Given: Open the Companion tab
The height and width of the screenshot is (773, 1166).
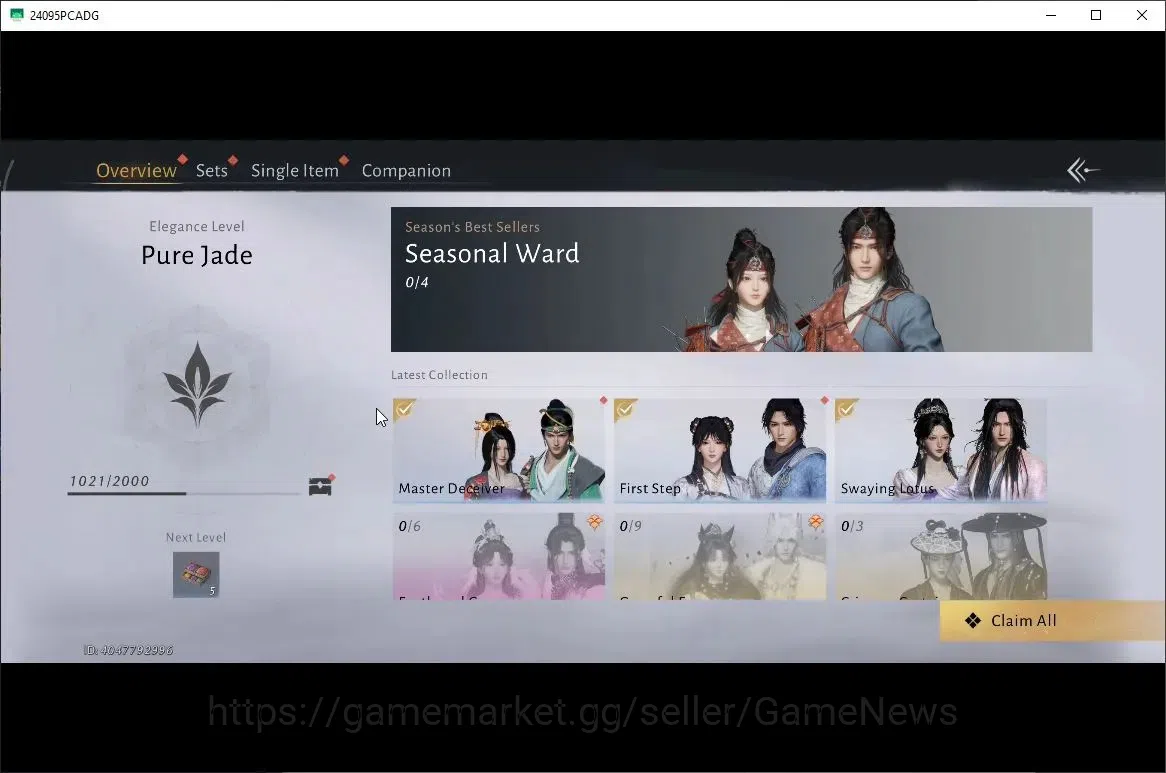Looking at the screenshot, I should (x=406, y=170).
